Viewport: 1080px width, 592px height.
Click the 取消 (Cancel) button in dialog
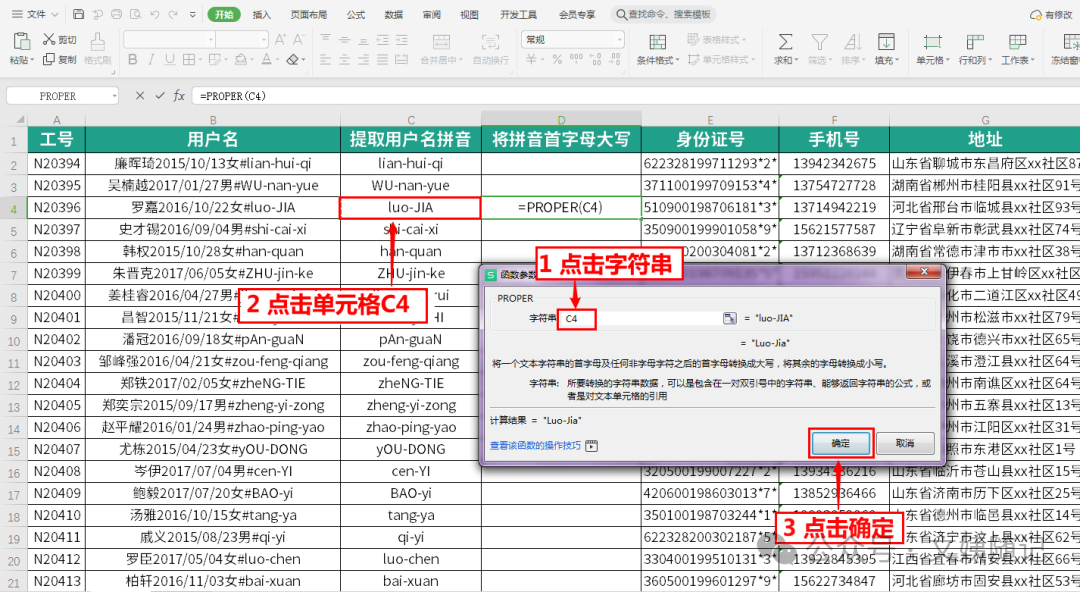click(905, 443)
